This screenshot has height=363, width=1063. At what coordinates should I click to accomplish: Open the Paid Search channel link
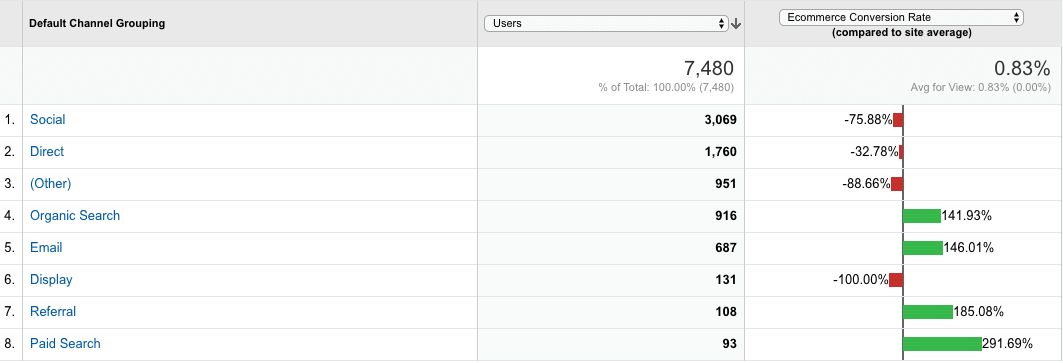coord(65,343)
